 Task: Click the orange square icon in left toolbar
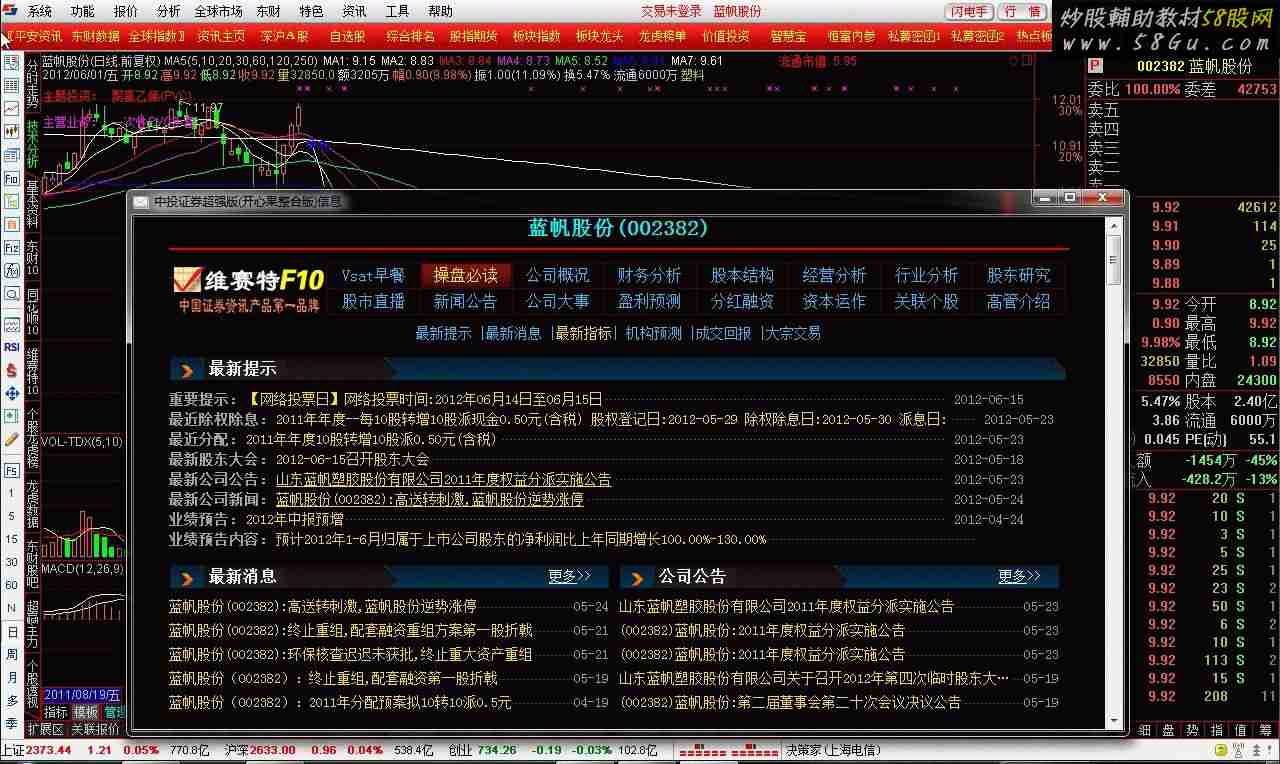pyautogui.click(x=12, y=224)
